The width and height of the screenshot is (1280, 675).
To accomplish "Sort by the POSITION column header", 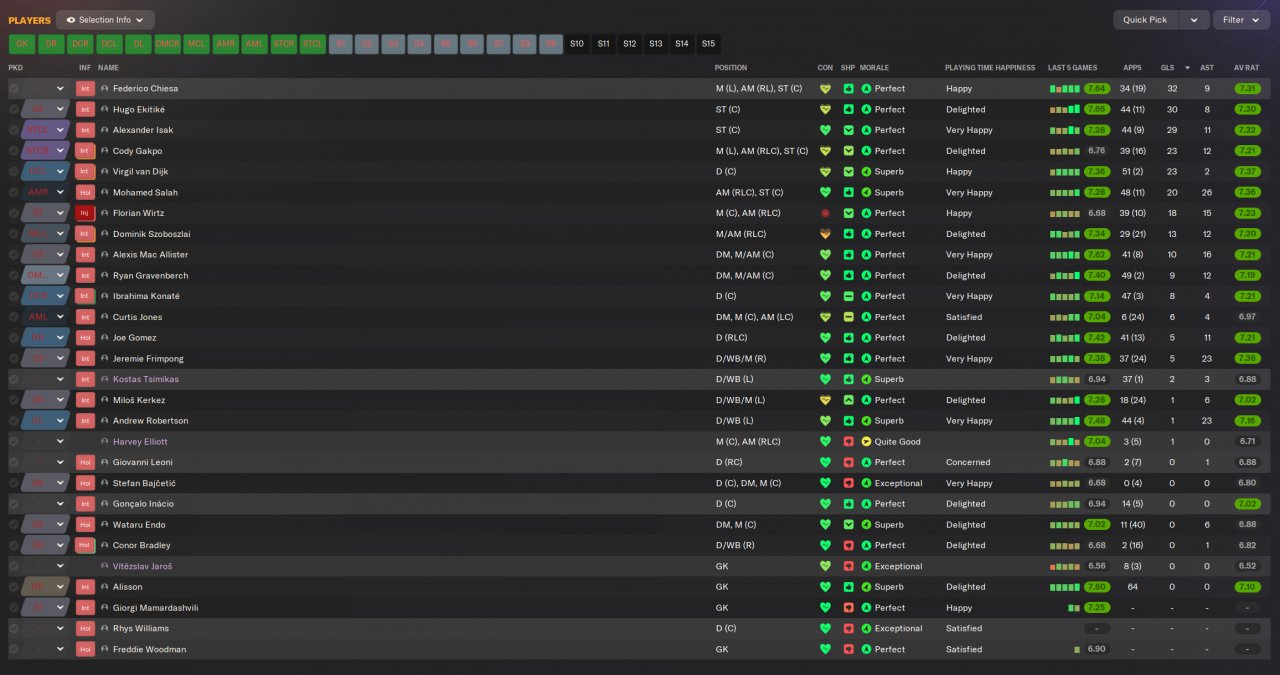I will 731,68.
